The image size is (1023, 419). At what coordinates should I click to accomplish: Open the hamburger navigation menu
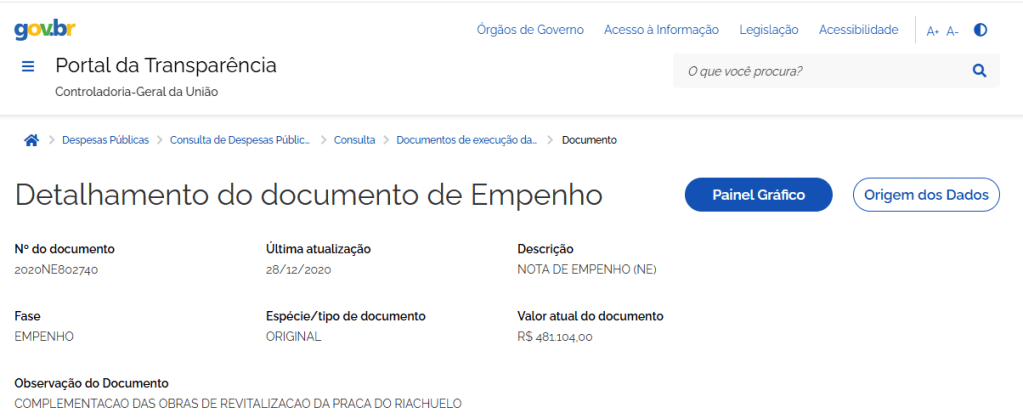point(28,67)
